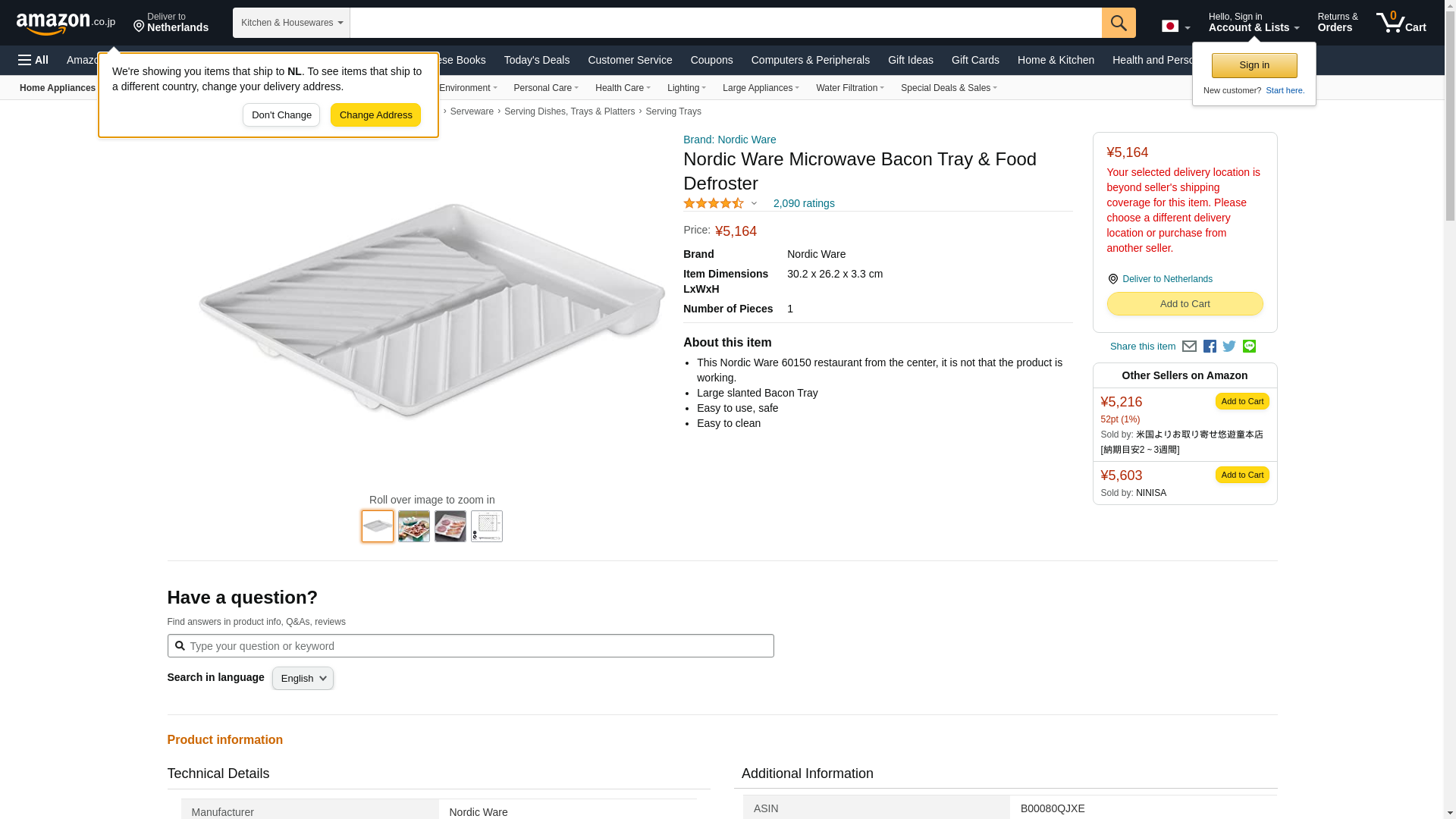Open the Japan flag language selector
Image resolution: width=1456 pixels, height=819 pixels.
click(x=1175, y=27)
